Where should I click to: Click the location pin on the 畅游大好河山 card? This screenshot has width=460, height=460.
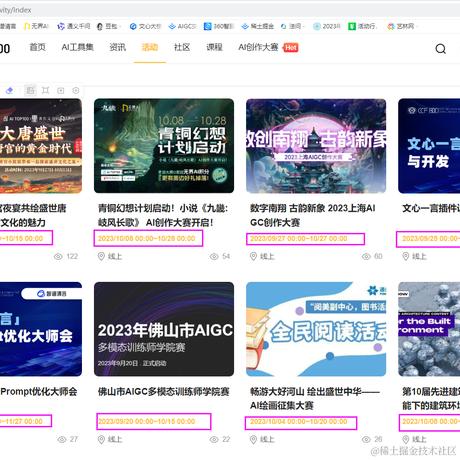(253, 439)
